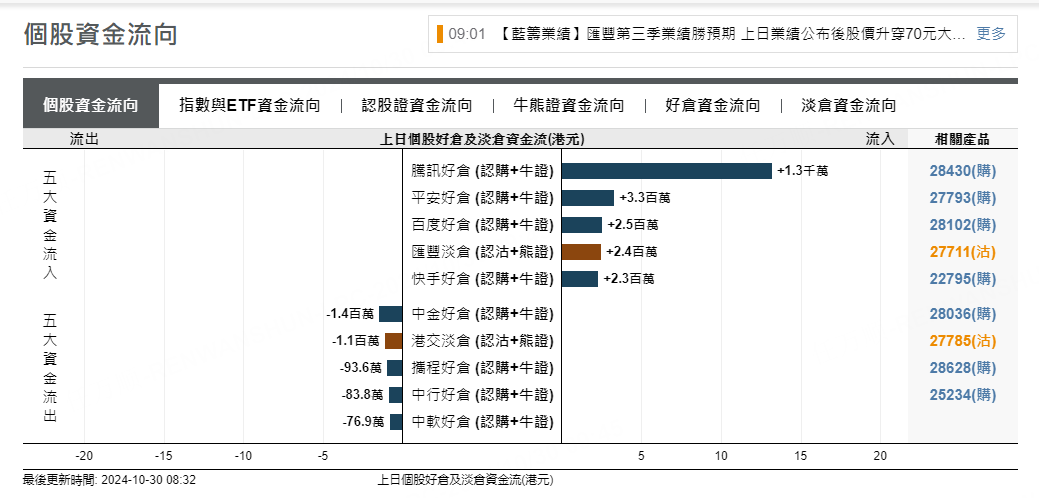Open related product 28430(購)

pos(963,171)
